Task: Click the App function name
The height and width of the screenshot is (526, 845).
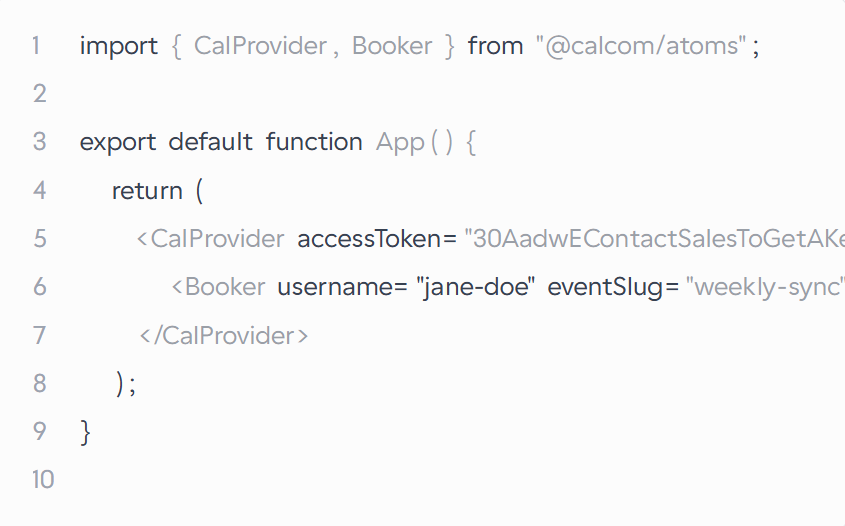Action: [400, 143]
